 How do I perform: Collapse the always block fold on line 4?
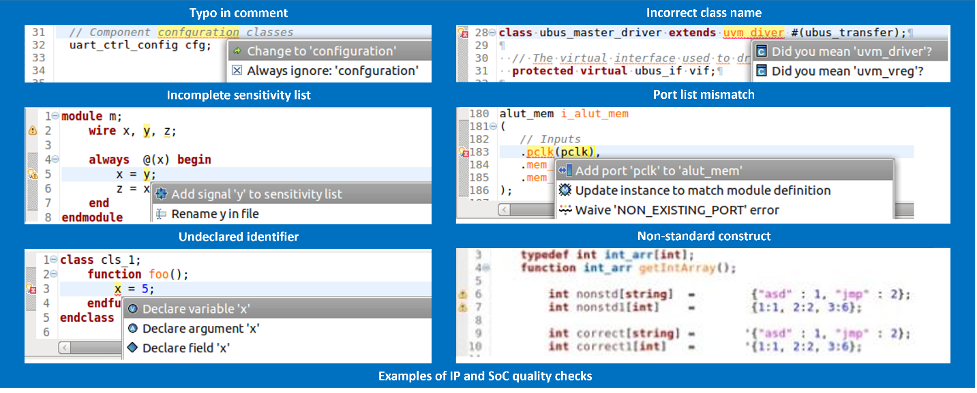[55, 160]
